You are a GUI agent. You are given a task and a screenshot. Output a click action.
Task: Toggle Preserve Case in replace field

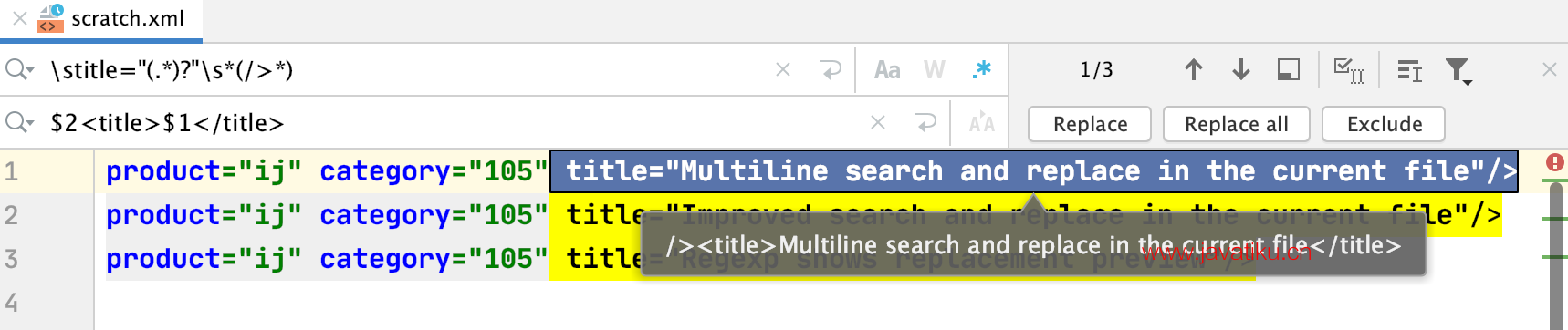click(982, 123)
